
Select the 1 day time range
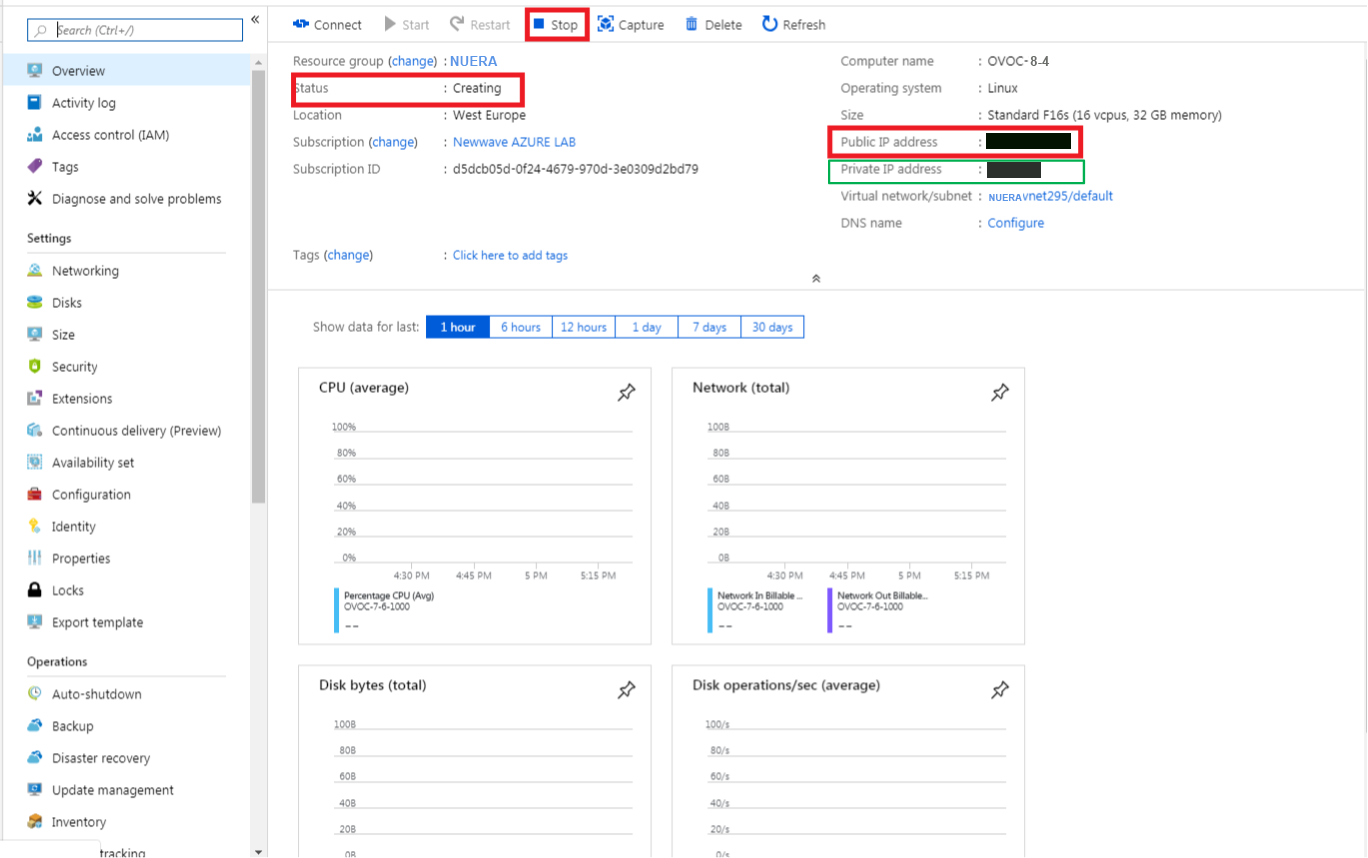point(646,327)
